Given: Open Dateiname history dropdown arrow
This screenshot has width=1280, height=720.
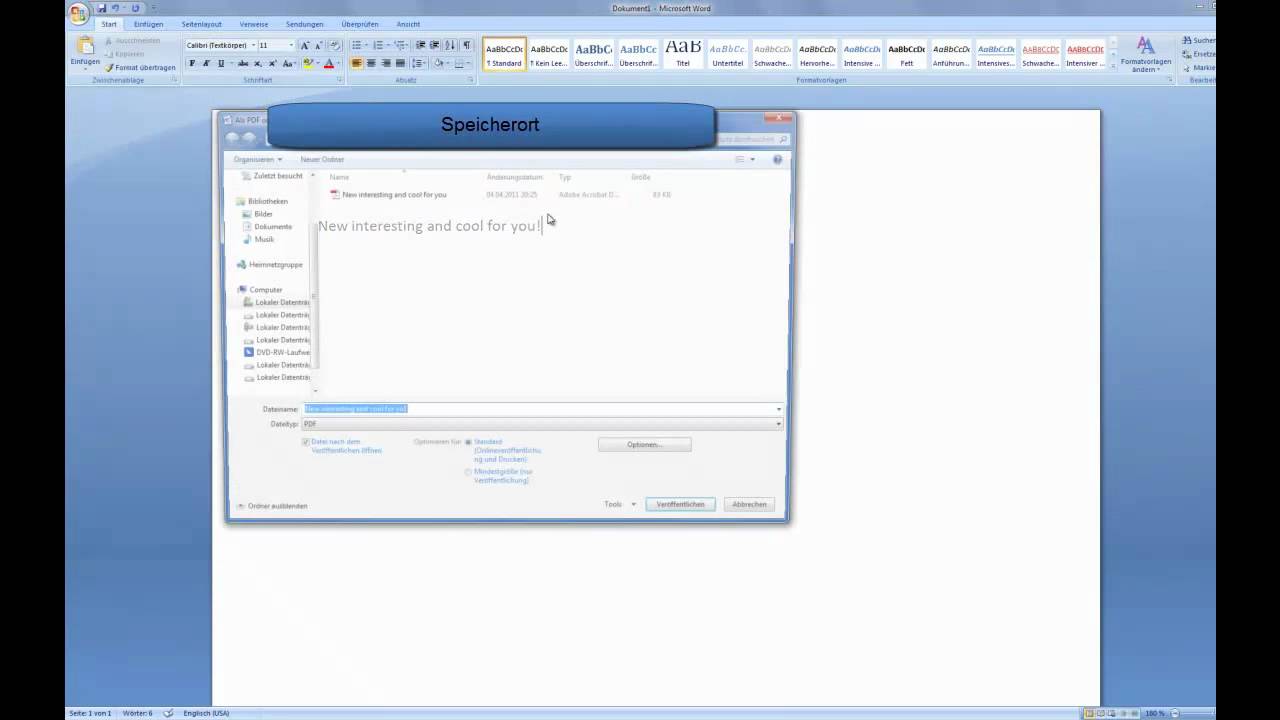Looking at the screenshot, I should (x=778, y=409).
